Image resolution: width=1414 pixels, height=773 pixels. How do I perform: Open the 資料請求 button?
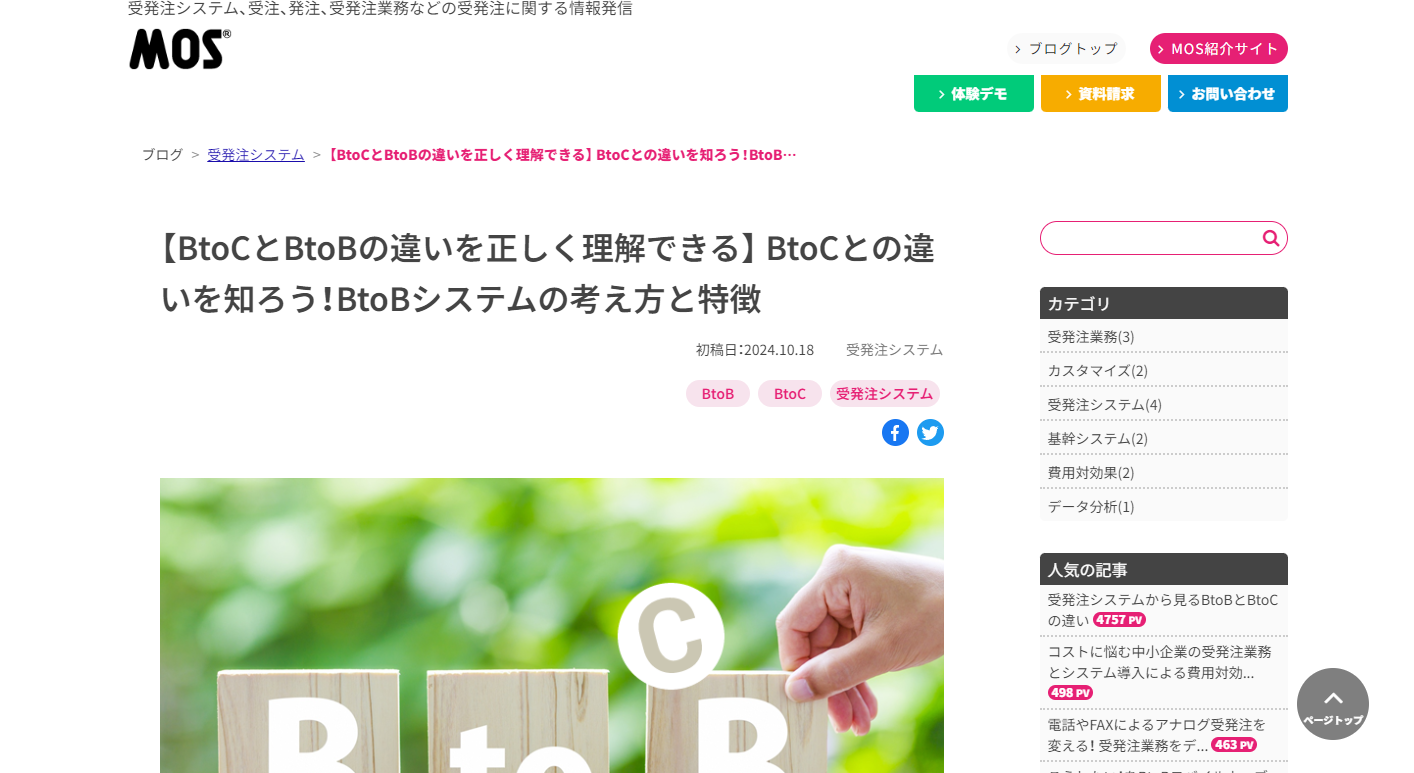pyautogui.click(x=1101, y=93)
